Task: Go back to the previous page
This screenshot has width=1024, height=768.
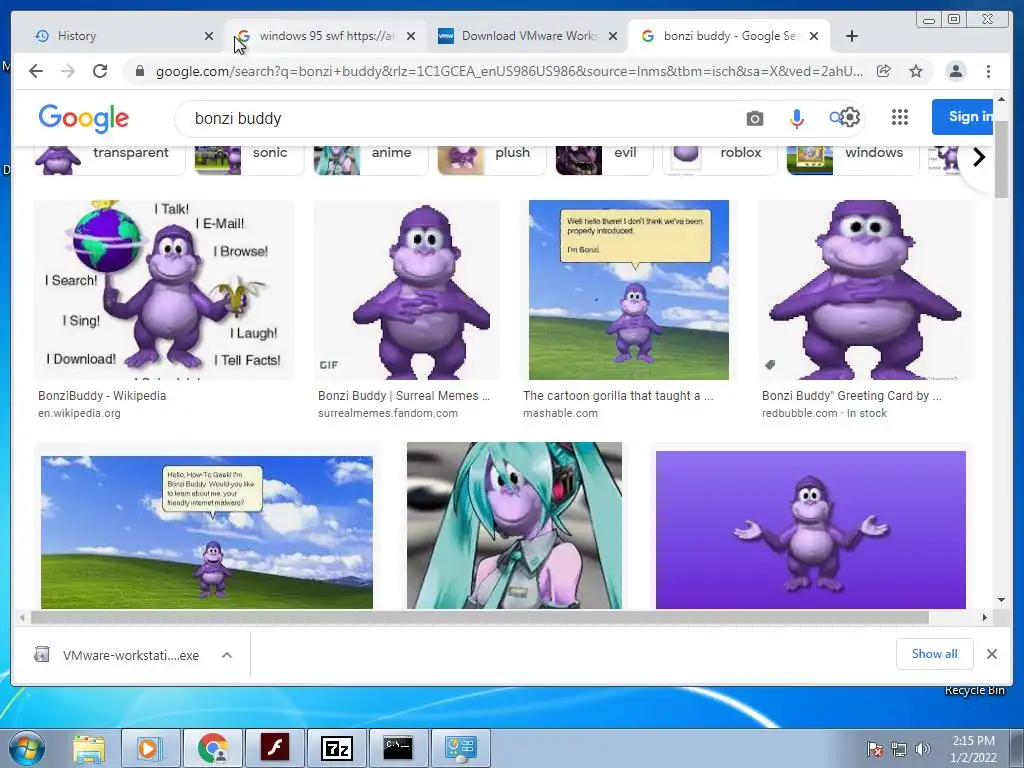Action: 36,71
